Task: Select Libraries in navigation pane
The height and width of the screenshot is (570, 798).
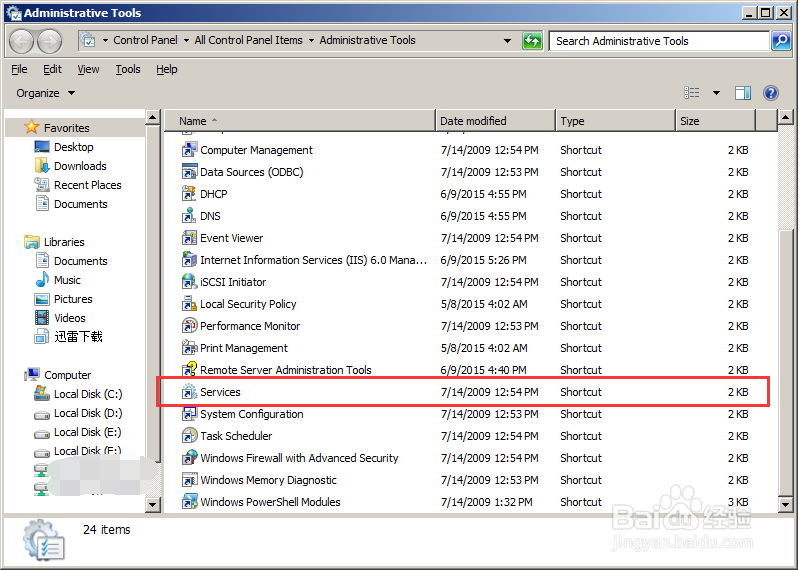Action: tap(64, 242)
